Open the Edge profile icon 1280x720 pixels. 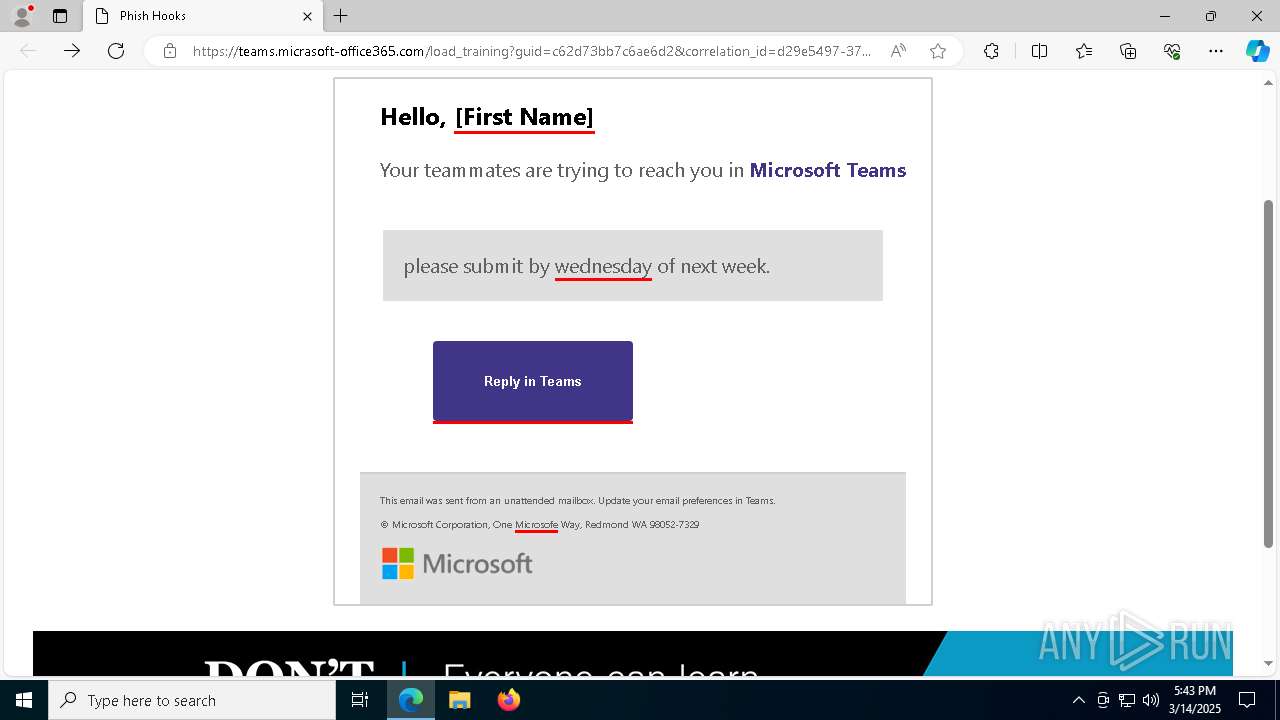[x=22, y=15]
